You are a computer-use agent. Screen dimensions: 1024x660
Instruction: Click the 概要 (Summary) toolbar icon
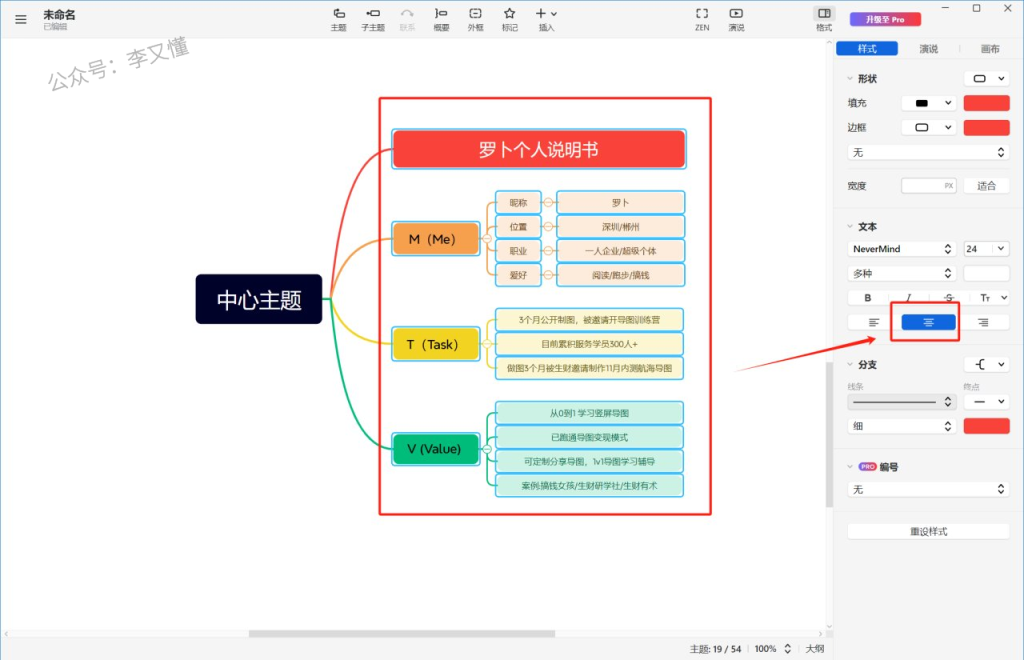441,18
